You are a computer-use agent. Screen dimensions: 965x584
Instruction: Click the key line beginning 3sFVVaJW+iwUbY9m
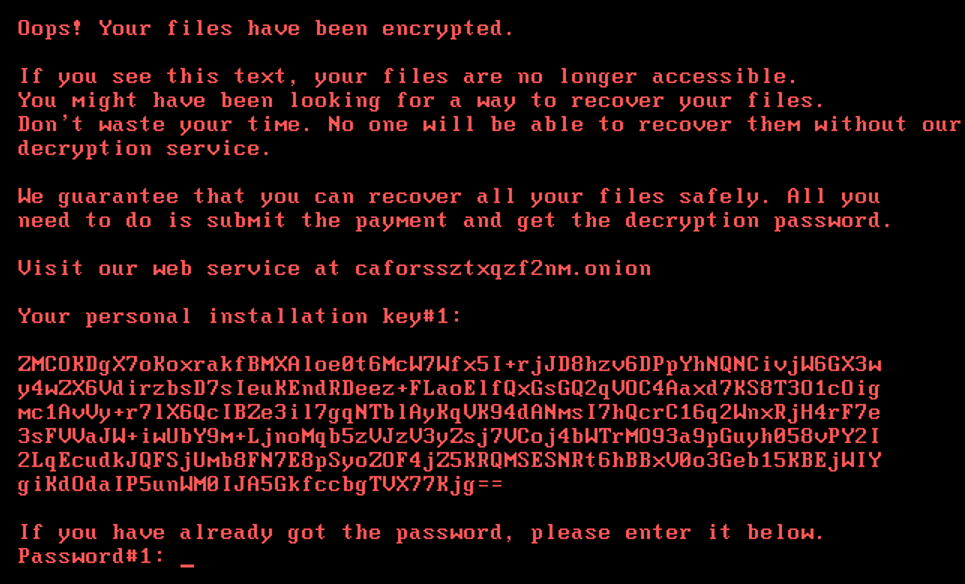449,437
